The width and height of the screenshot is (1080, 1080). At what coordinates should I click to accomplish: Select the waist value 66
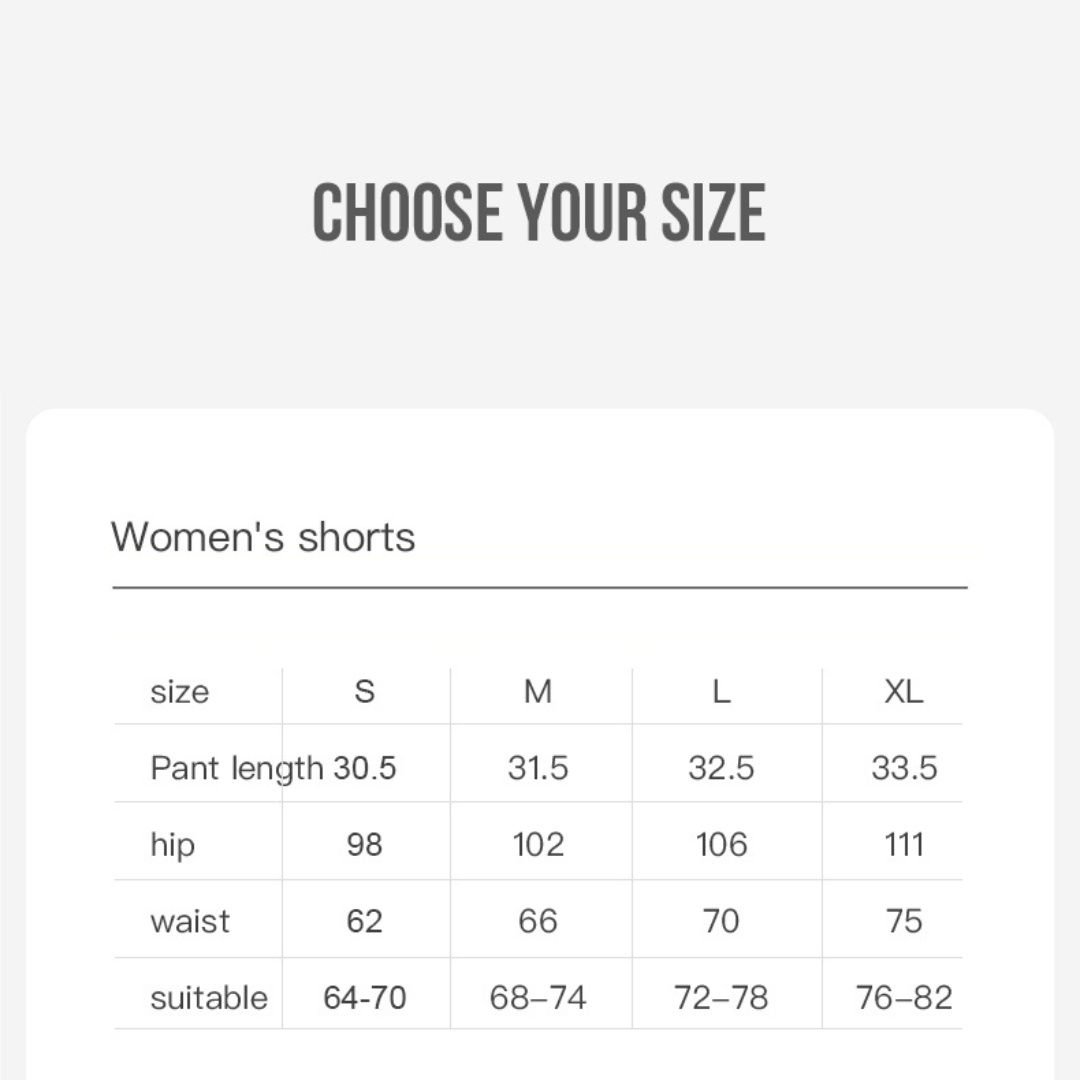pos(538,921)
